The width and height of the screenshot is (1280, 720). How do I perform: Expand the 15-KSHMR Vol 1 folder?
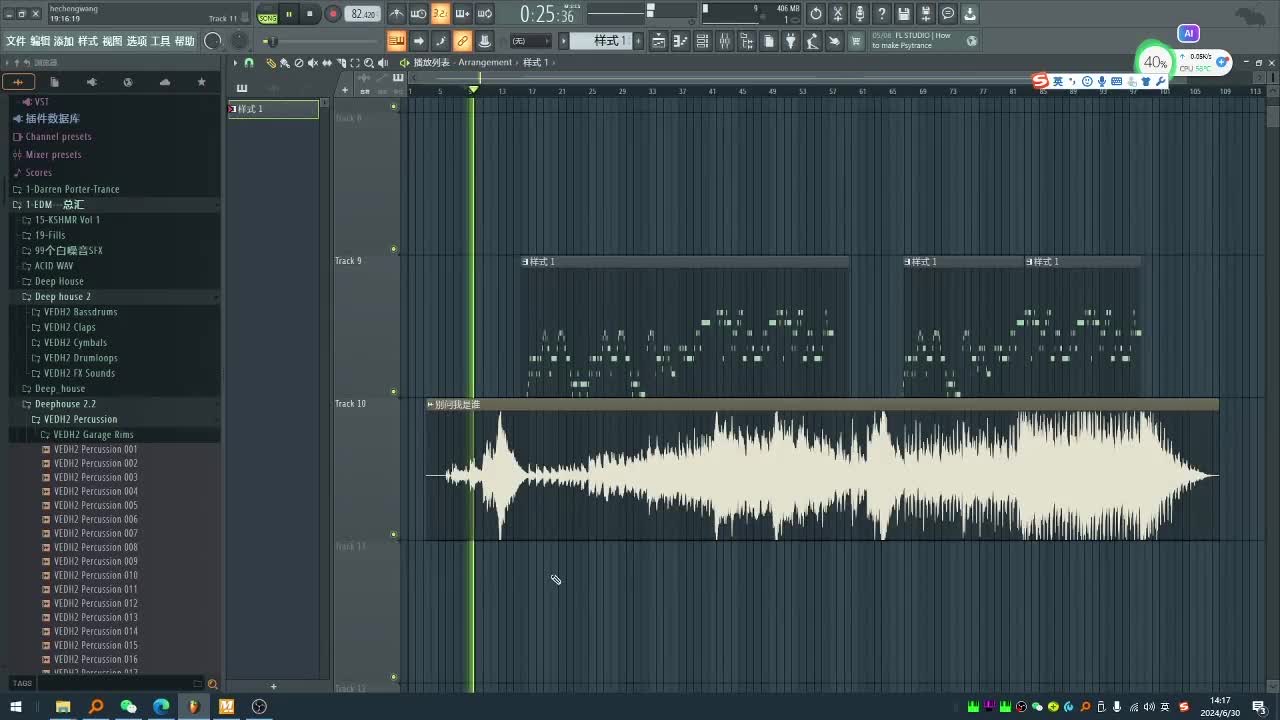pyautogui.click(x=27, y=220)
